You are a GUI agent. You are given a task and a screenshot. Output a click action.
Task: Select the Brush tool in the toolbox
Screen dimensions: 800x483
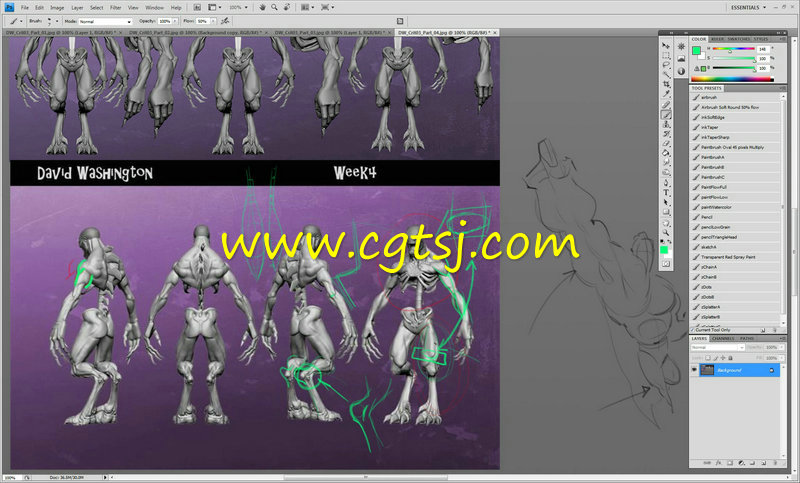(x=666, y=115)
